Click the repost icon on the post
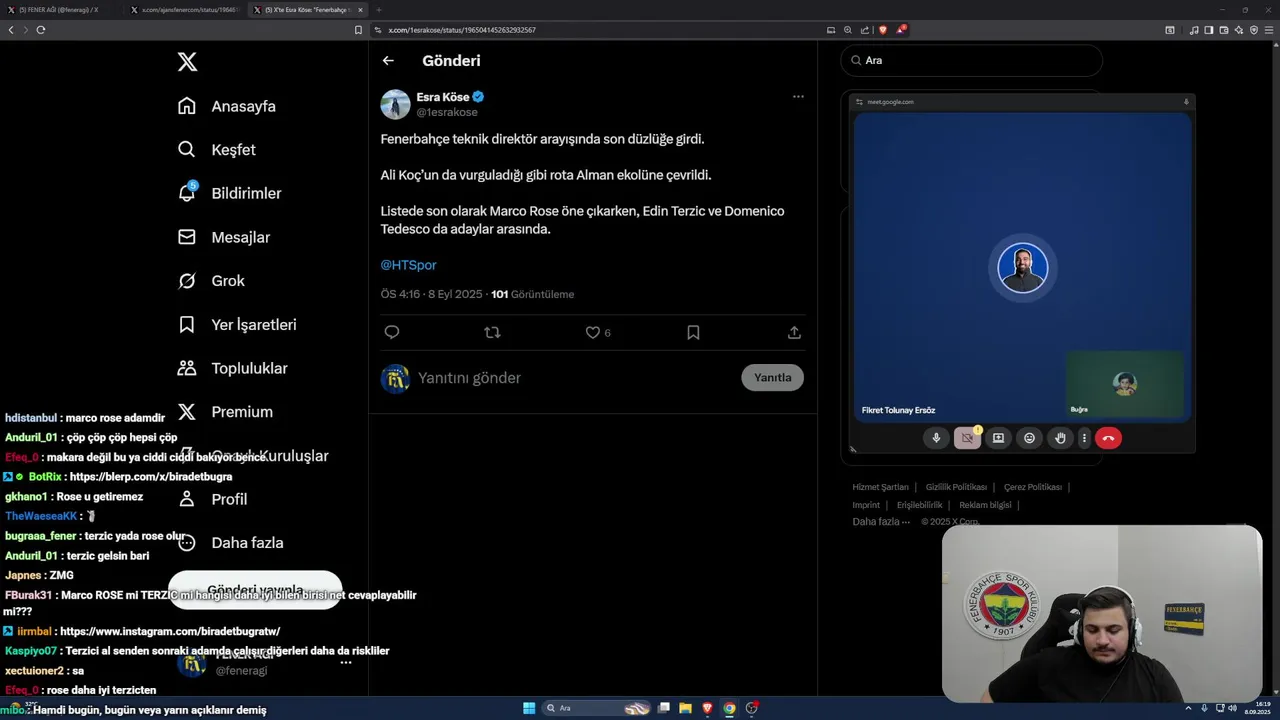 pos(492,333)
